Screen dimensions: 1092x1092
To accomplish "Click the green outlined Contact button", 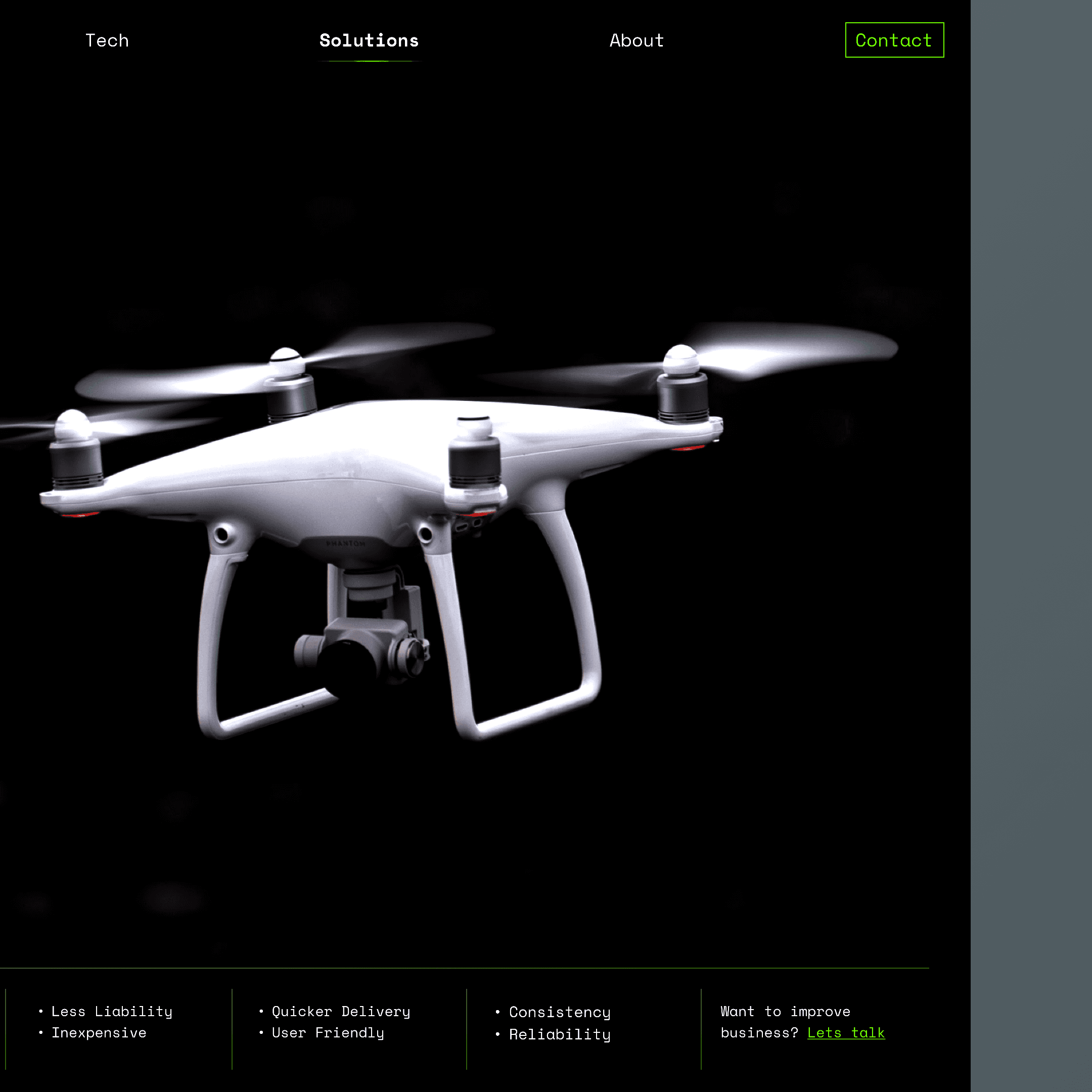I will (894, 40).
